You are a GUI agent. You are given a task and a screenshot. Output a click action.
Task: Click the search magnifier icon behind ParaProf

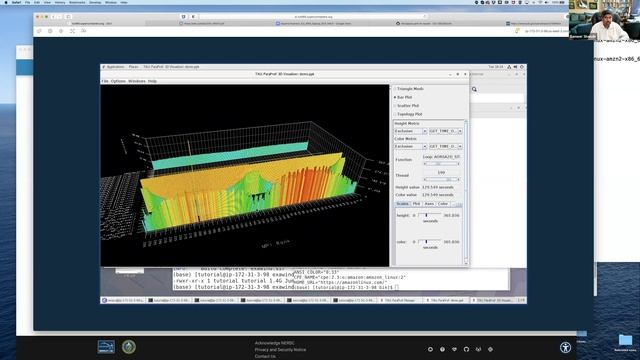[474, 89]
